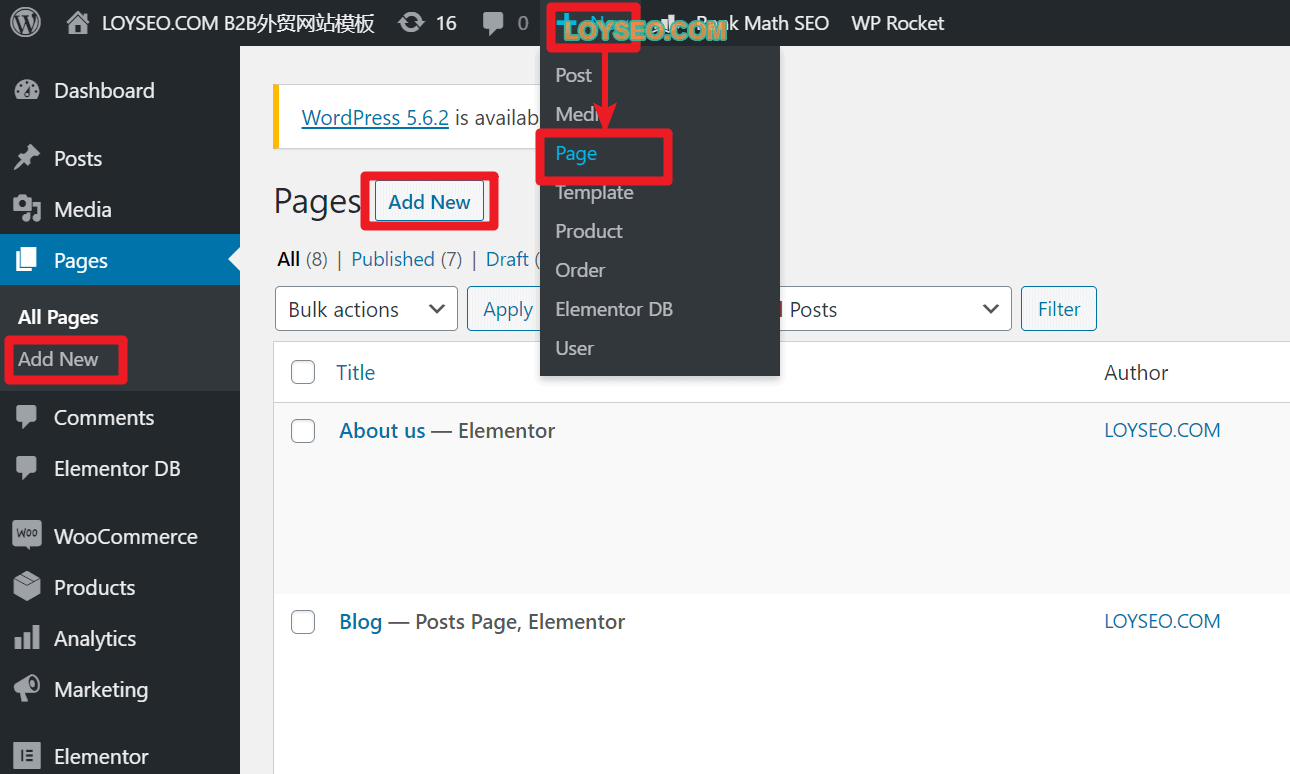The height and width of the screenshot is (774, 1290).
Task: Click LOYSEO.COM author link in About us row
Action: tap(1162, 430)
